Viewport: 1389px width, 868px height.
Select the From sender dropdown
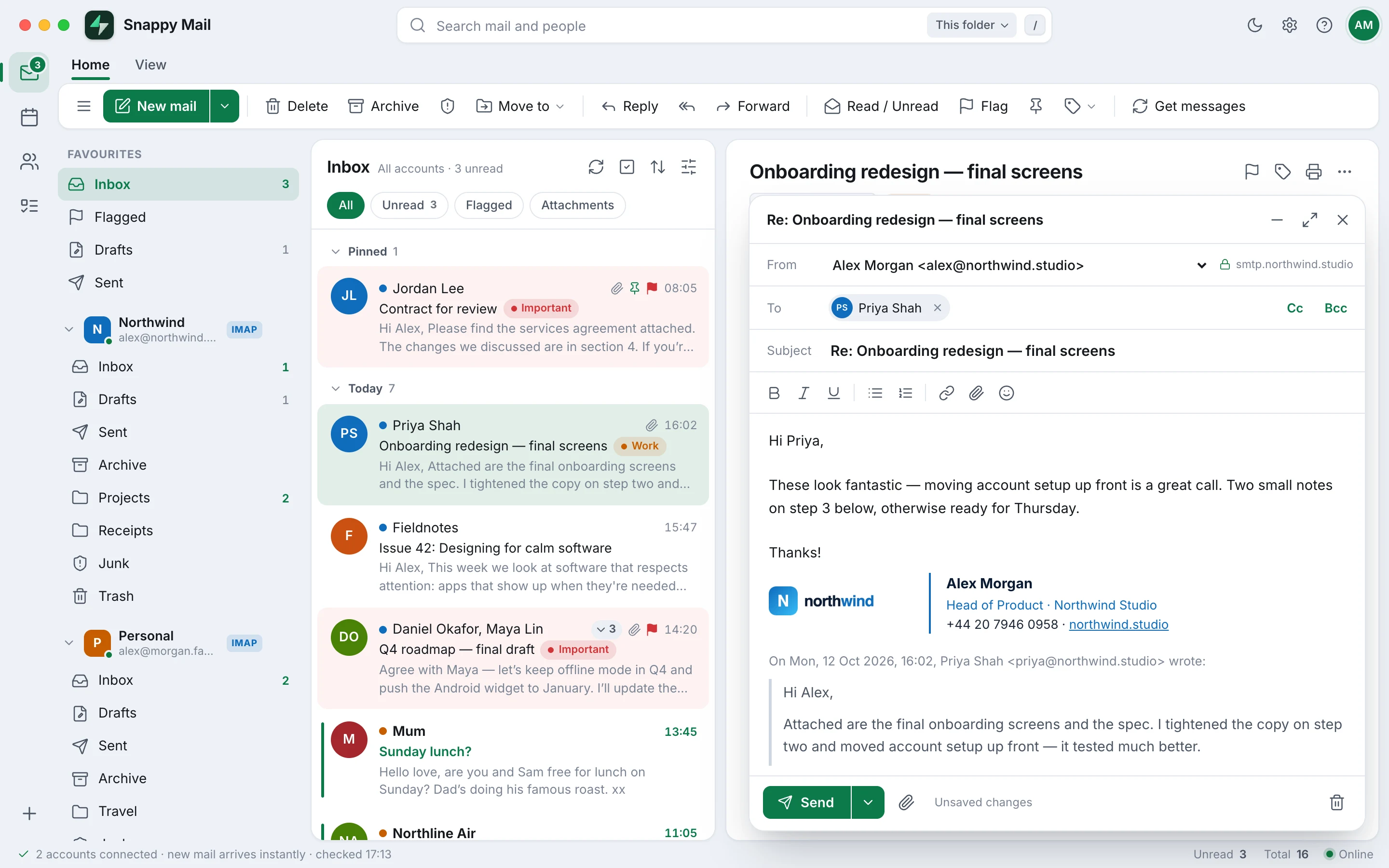(1020, 265)
